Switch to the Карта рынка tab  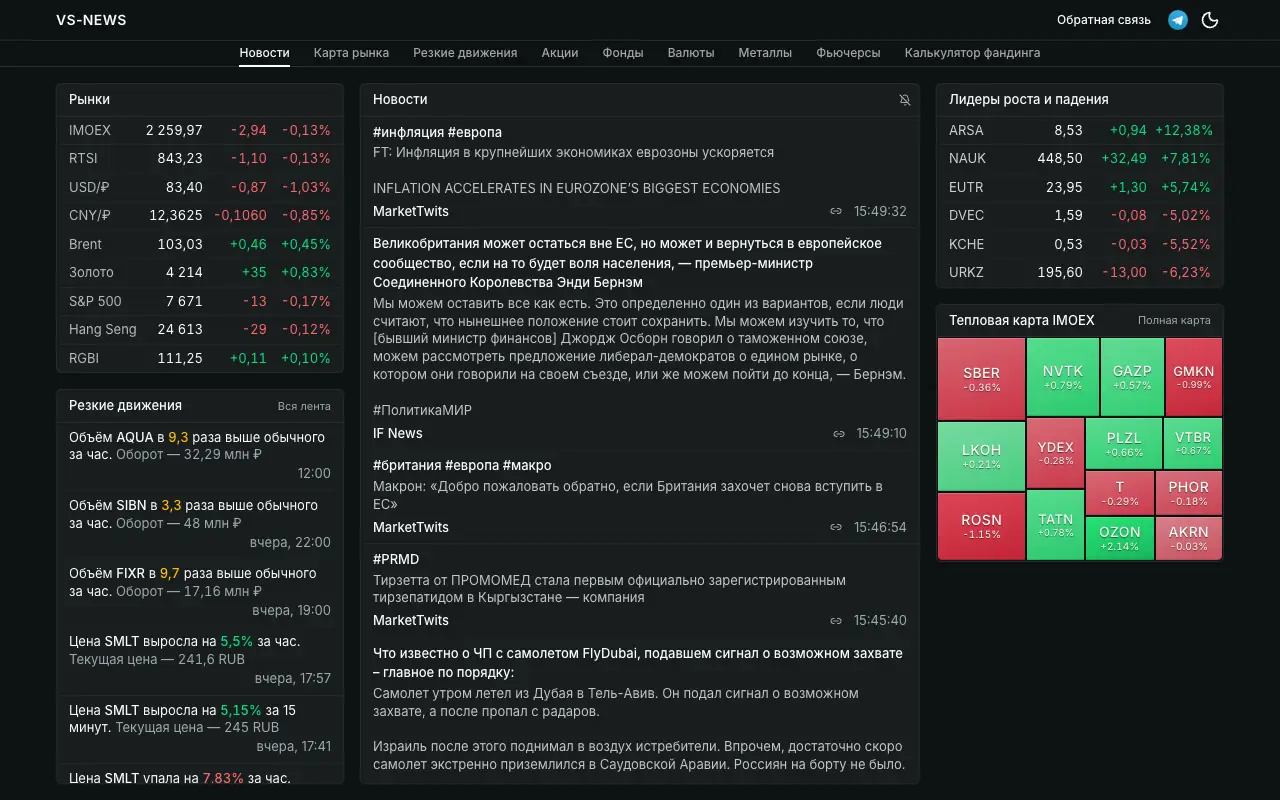[351, 53]
